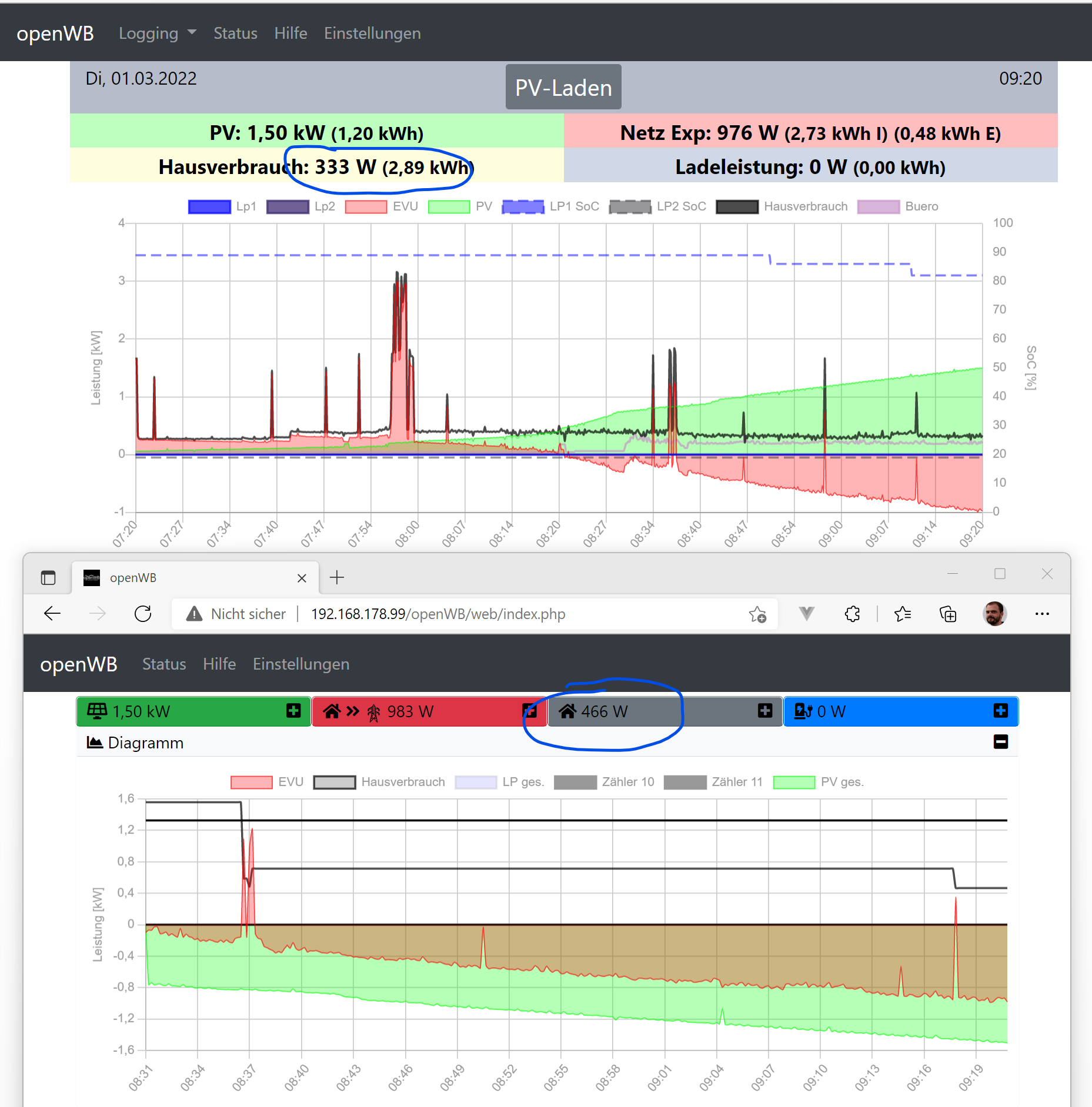The width and height of the screenshot is (1092, 1107).
Task: Click the Nicht sicher warning triangle
Action: pyautogui.click(x=193, y=614)
